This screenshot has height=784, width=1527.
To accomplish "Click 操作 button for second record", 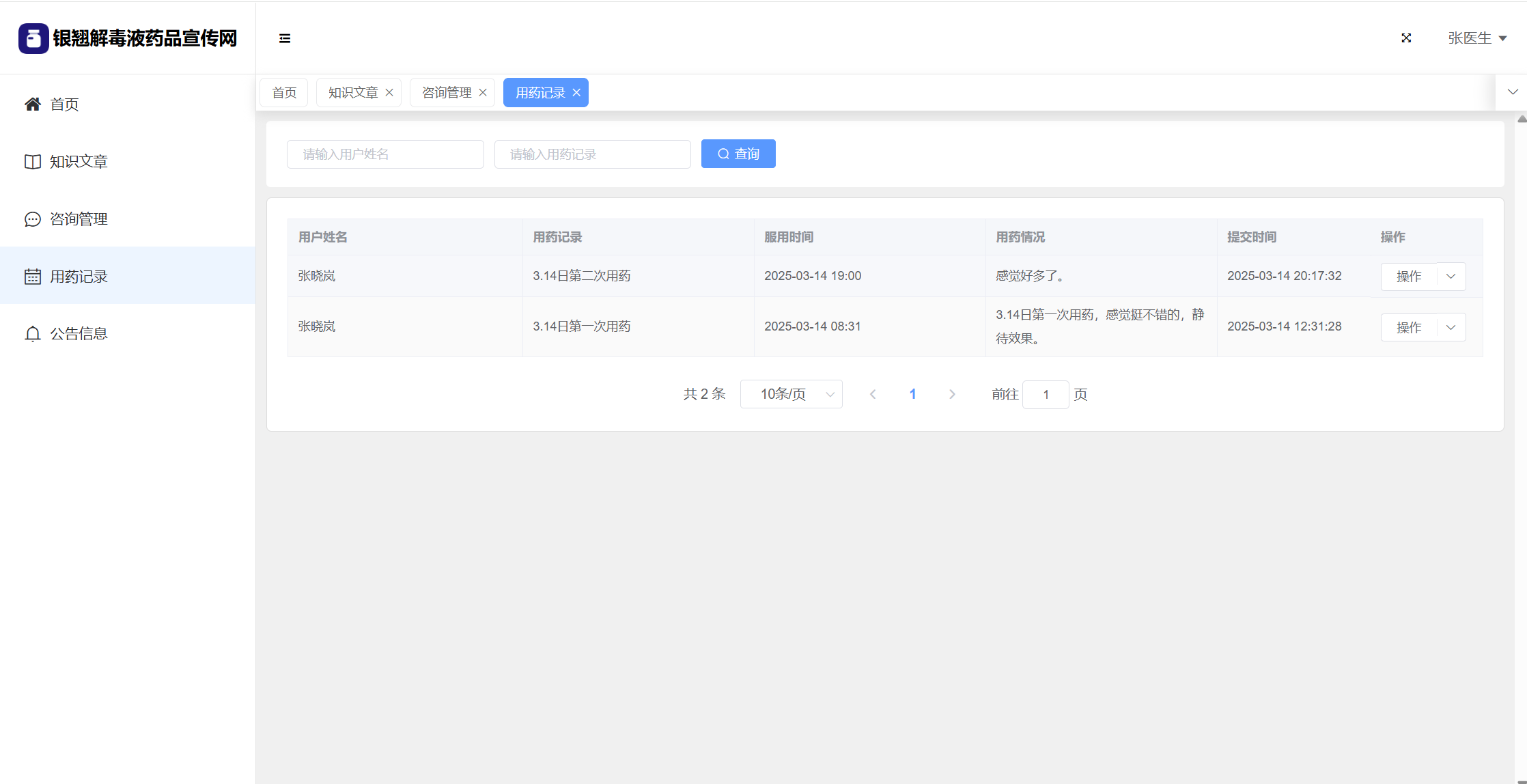I will [x=1409, y=328].
